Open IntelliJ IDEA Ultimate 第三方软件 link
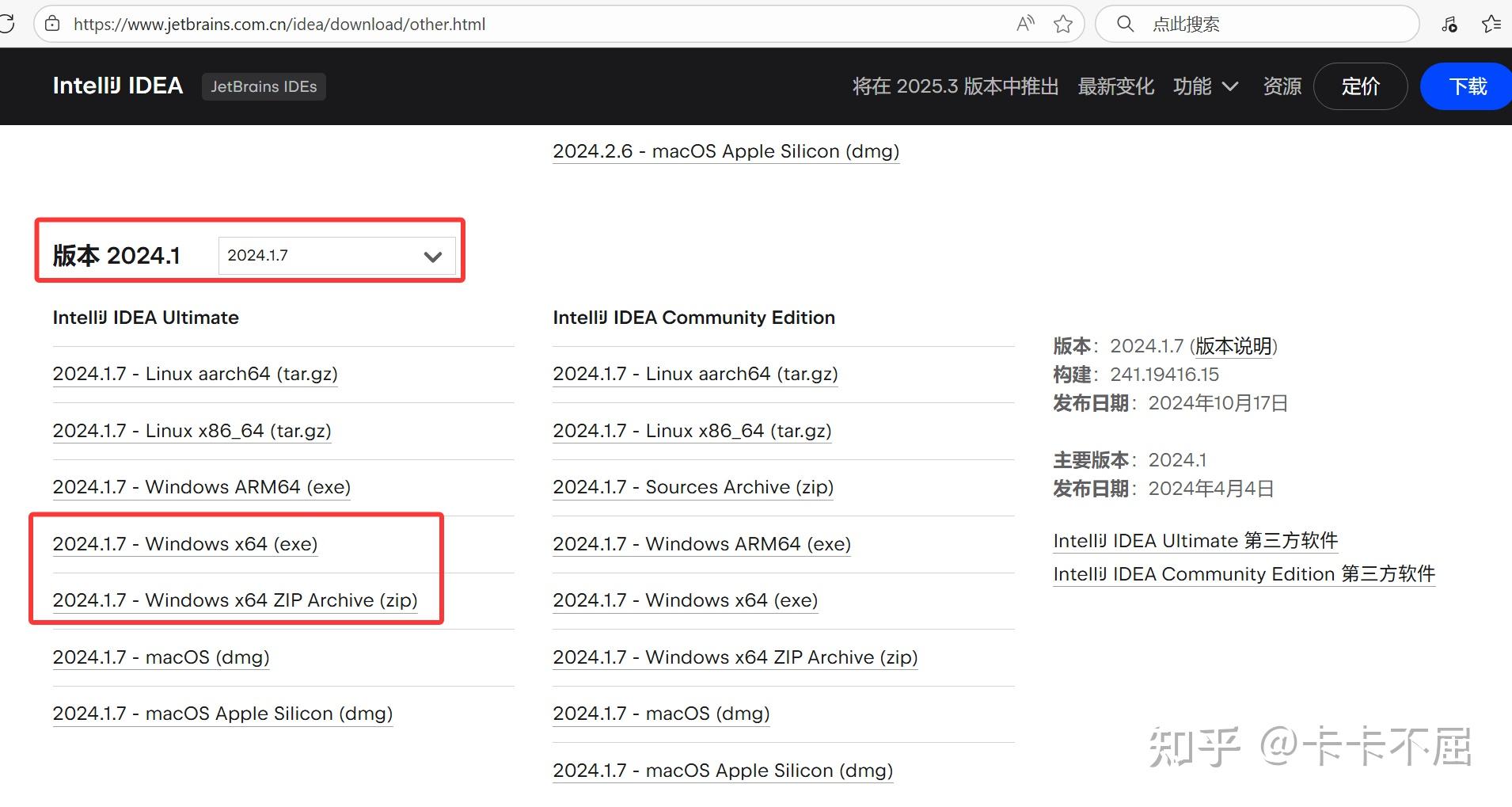1512x807 pixels. (x=1195, y=541)
